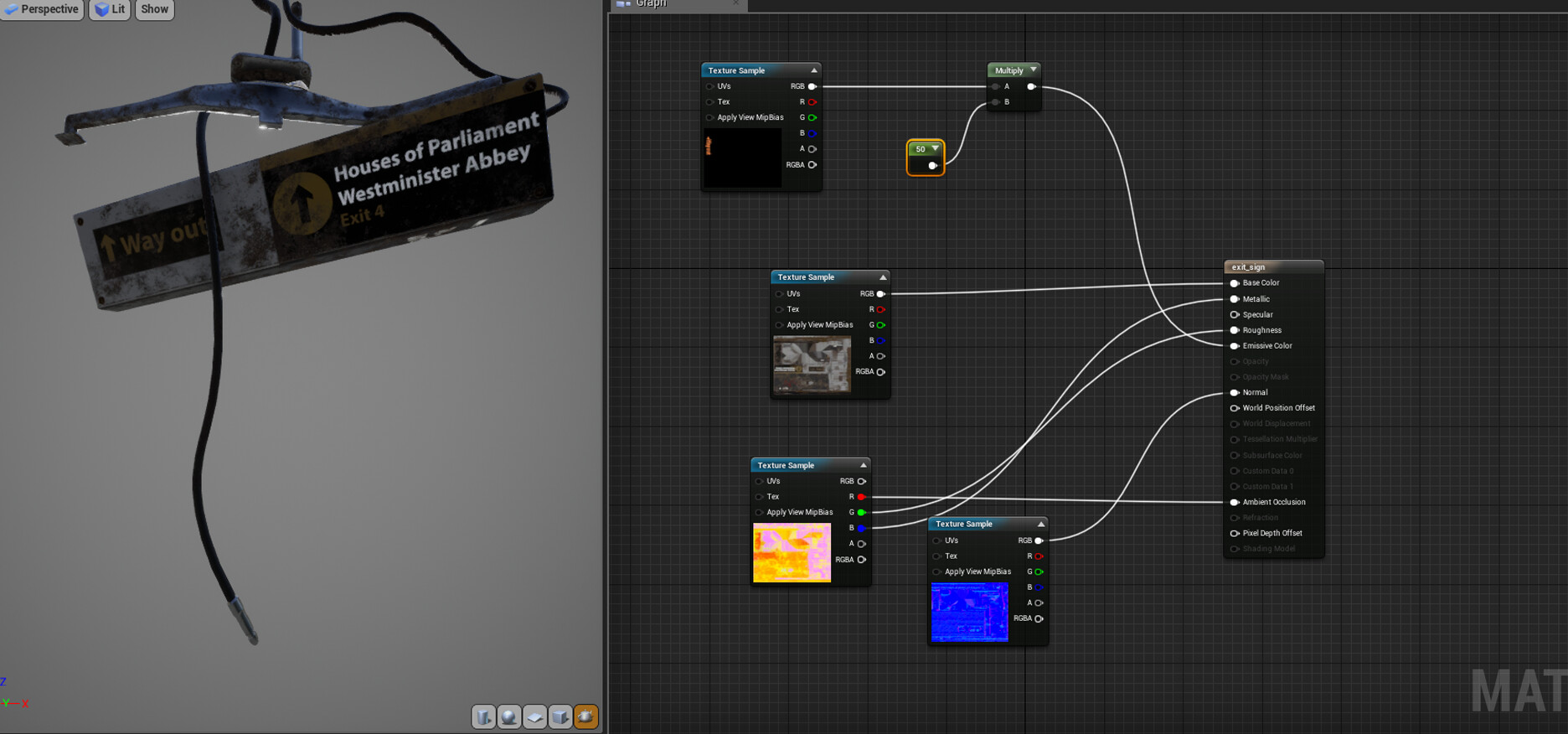Click the 'World Position Offset' label
The width and height of the screenshot is (1568, 734).
tap(1279, 408)
